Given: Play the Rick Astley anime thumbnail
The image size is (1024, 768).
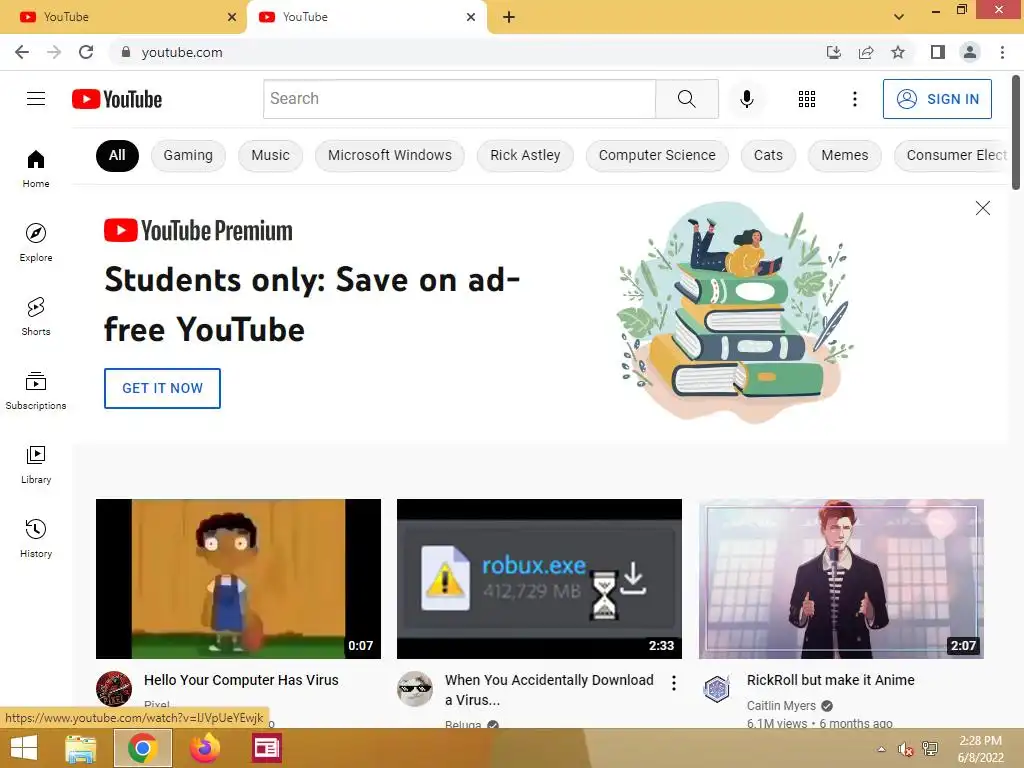Looking at the screenshot, I should (841, 579).
